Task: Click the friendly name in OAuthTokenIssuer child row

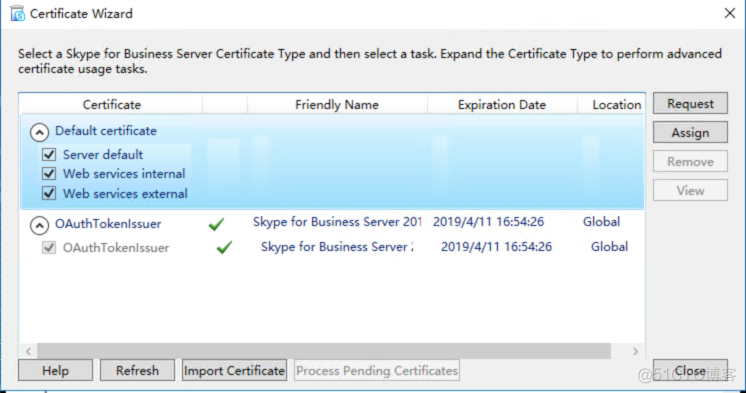Action: pos(337,246)
